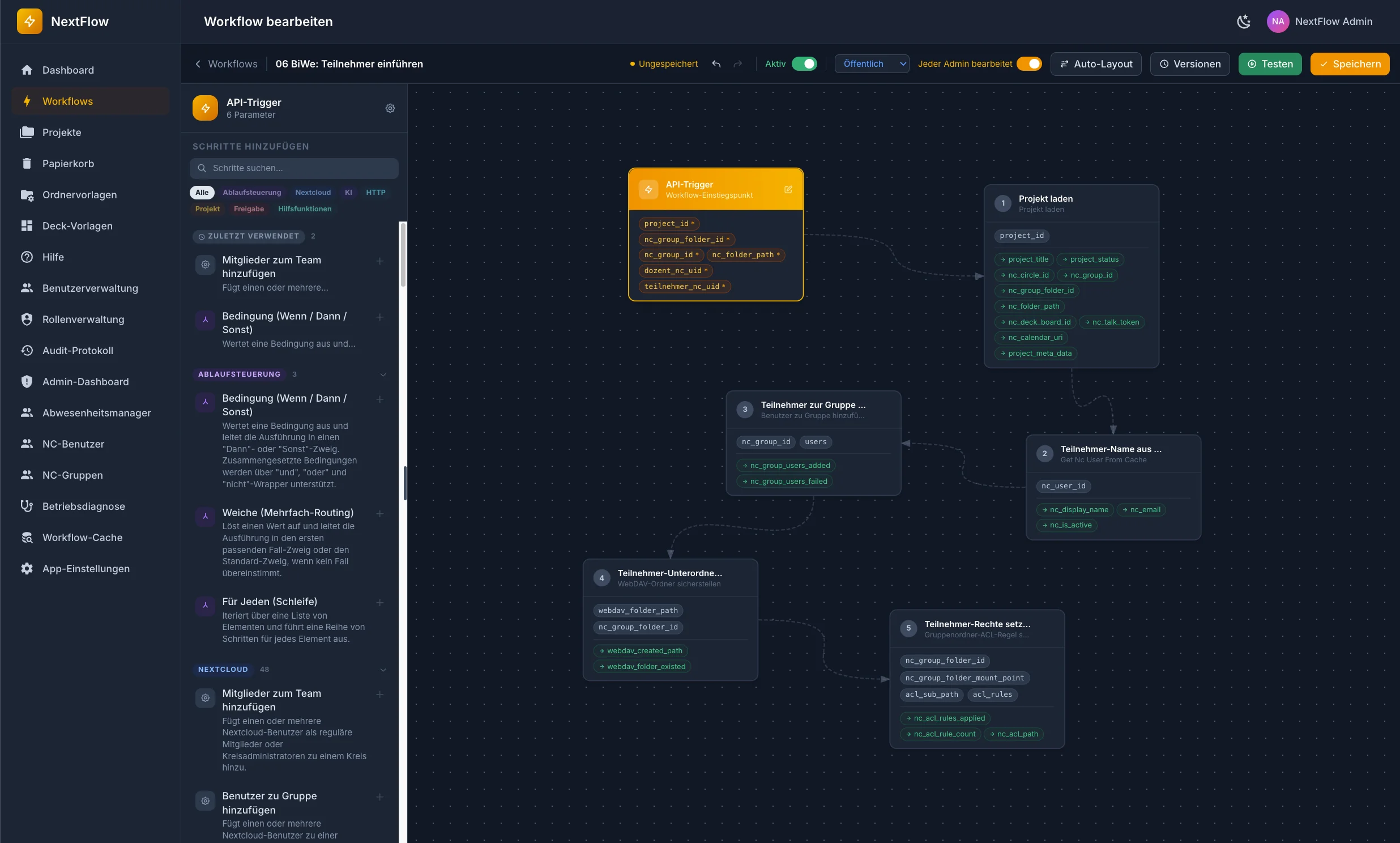Save workflow with Speichern button
Viewport: 1400px width, 843px height.
(x=1350, y=64)
